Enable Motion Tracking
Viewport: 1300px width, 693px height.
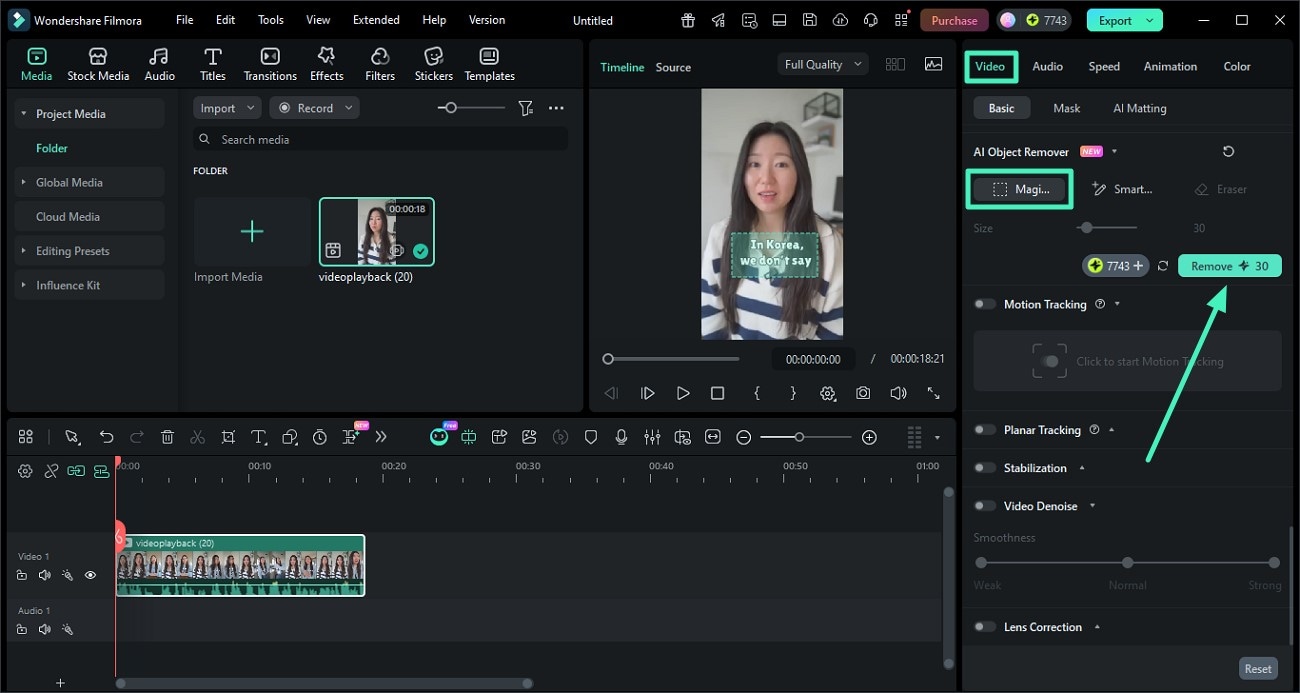click(984, 304)
